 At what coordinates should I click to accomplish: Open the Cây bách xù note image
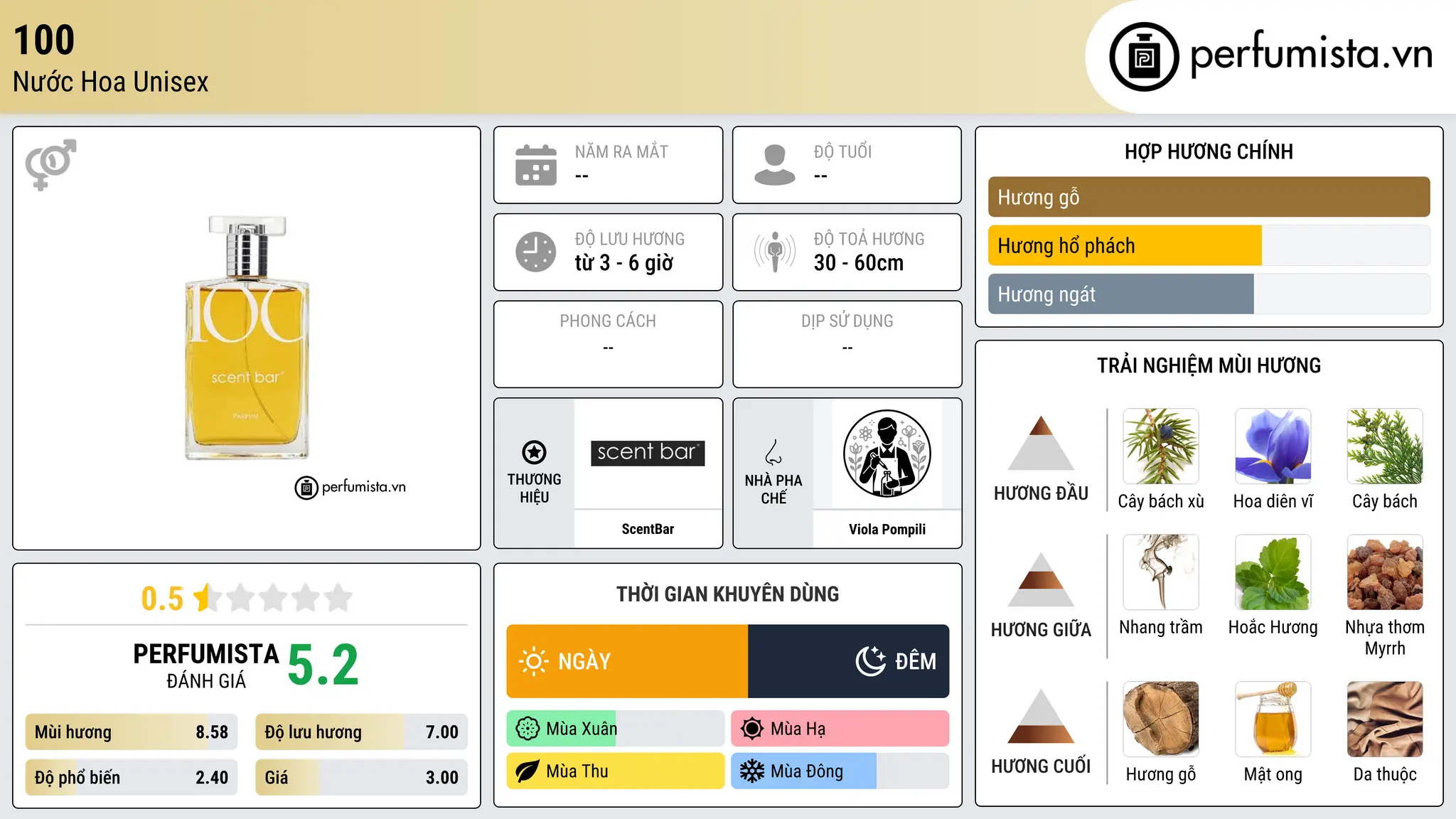coord(1161,446)
